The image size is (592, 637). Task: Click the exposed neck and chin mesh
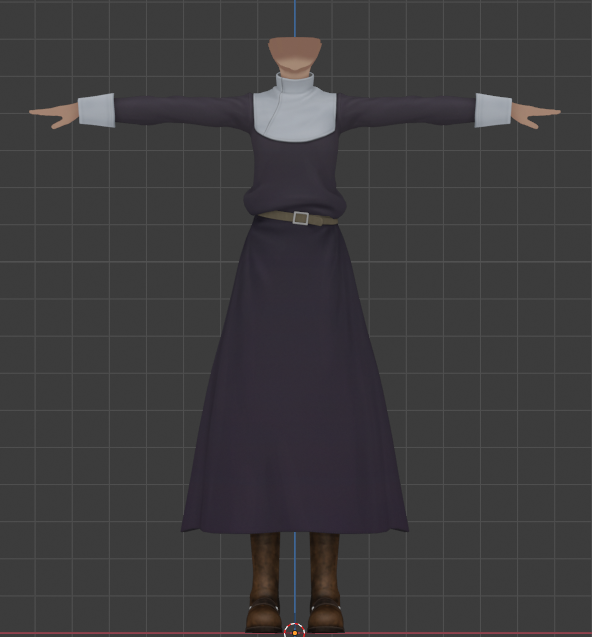[295, 56]
